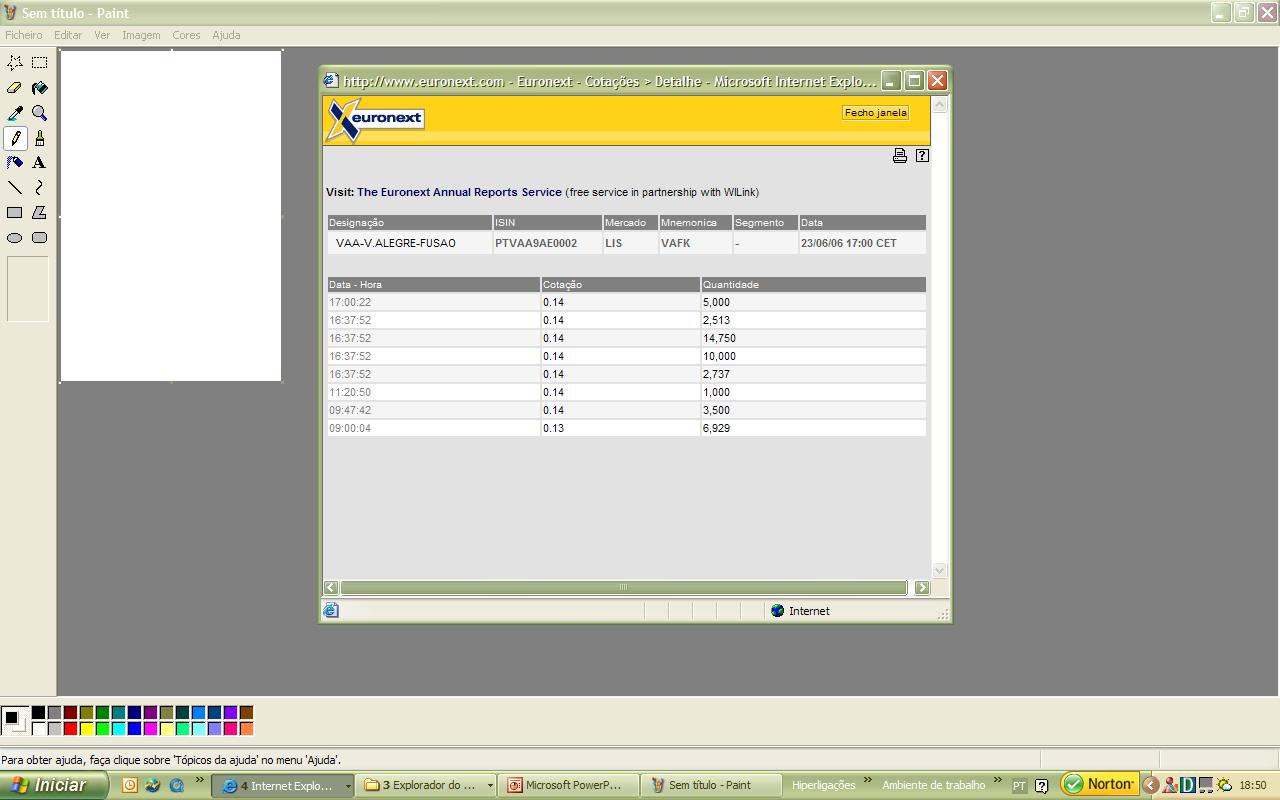Screen dimensions: 1280x800
Task: Pick the red color swatch in palette
Action: [70, 728]
